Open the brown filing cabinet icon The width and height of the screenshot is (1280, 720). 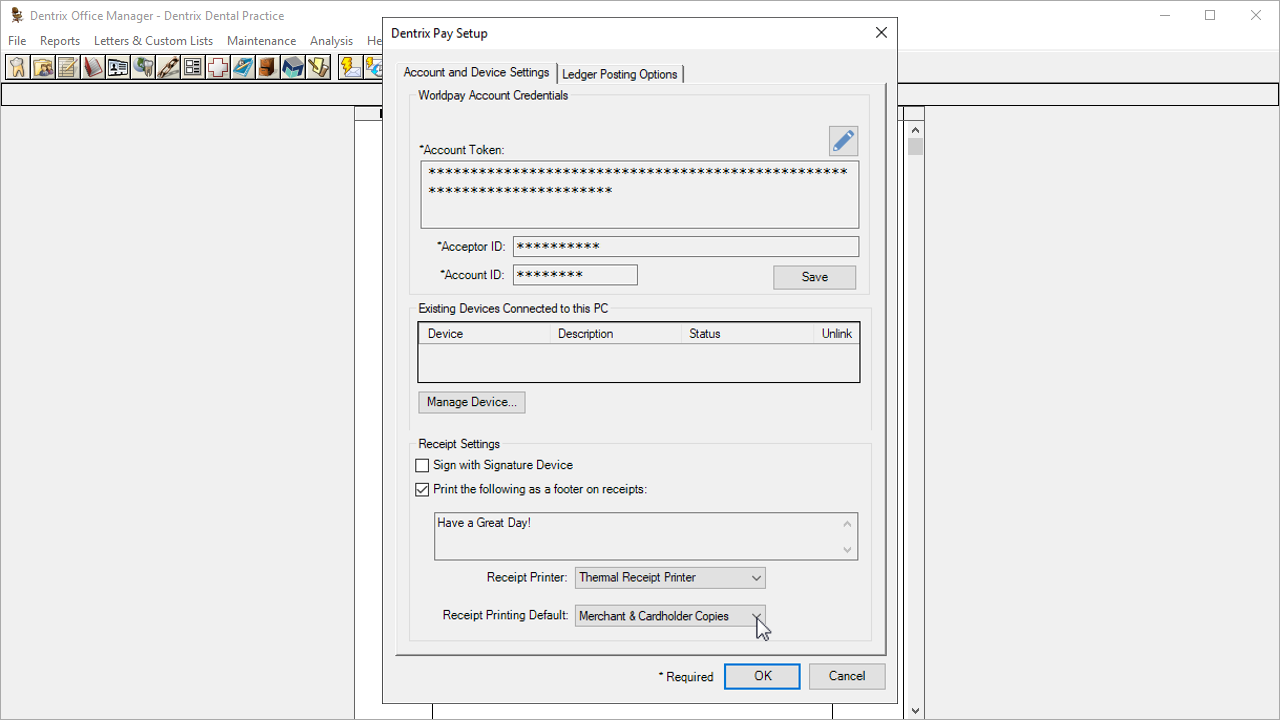pos(267,67)
